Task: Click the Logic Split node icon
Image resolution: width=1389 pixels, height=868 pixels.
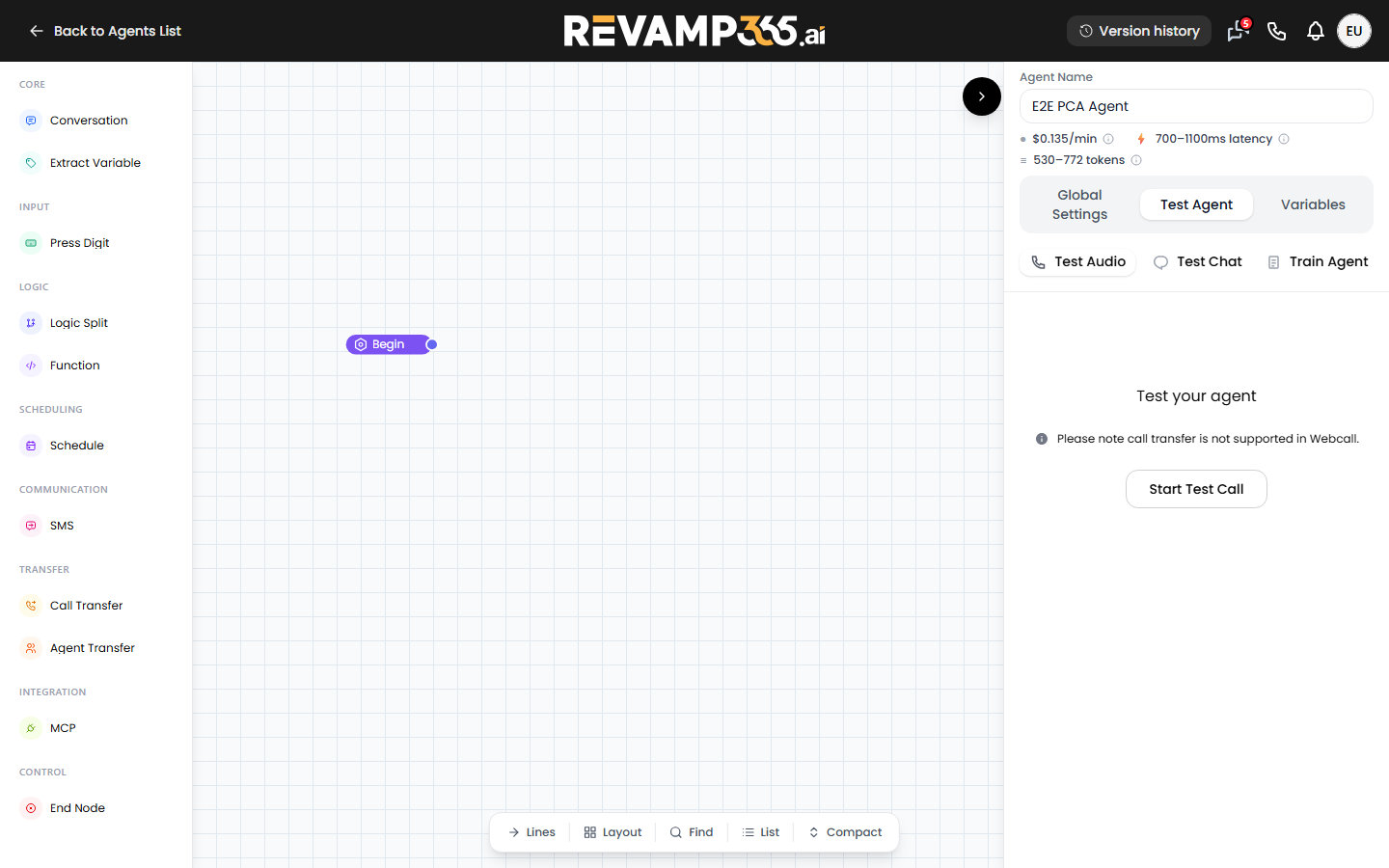Action: click(31, 323)
